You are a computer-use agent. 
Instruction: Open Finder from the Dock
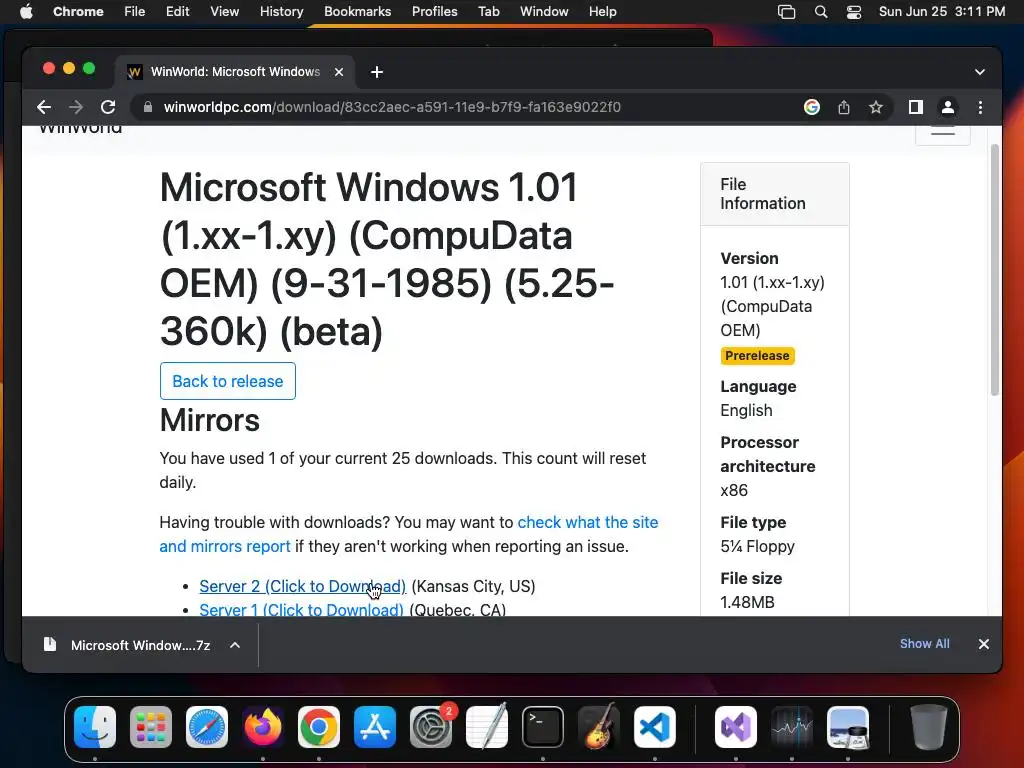pos(95,727)
